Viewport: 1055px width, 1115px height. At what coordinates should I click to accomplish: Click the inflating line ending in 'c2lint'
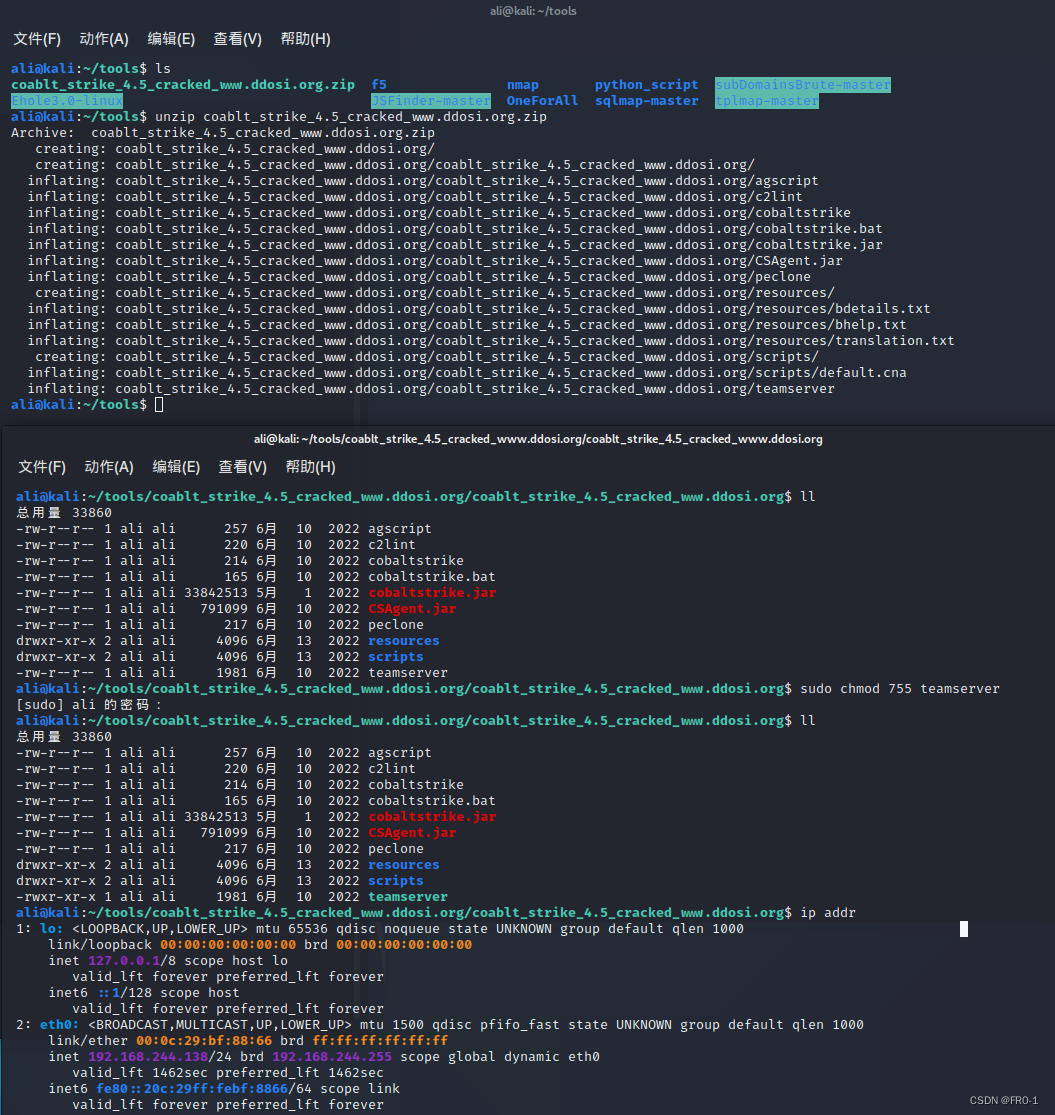coord(415,197)
